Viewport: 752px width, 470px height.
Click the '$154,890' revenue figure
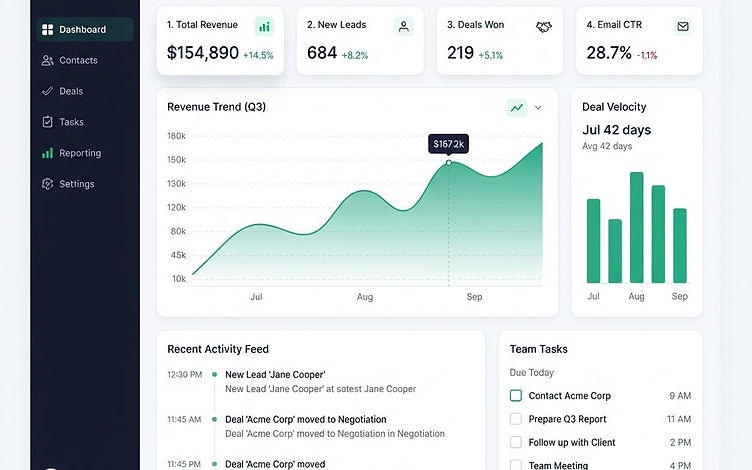(203, 53)
